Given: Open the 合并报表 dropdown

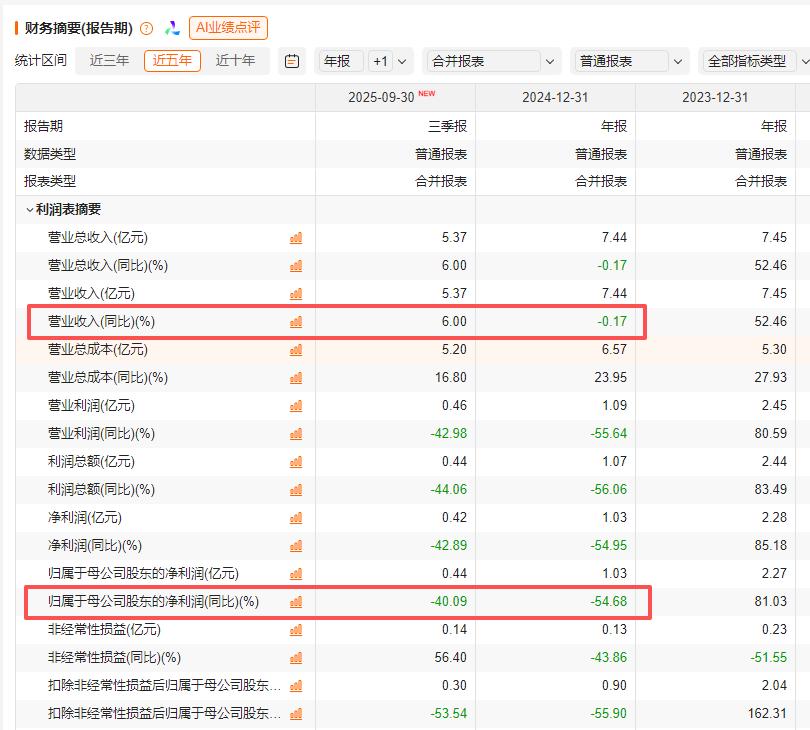Looking at the screenshot, I should pyautogui.click(x=492, y=61).
